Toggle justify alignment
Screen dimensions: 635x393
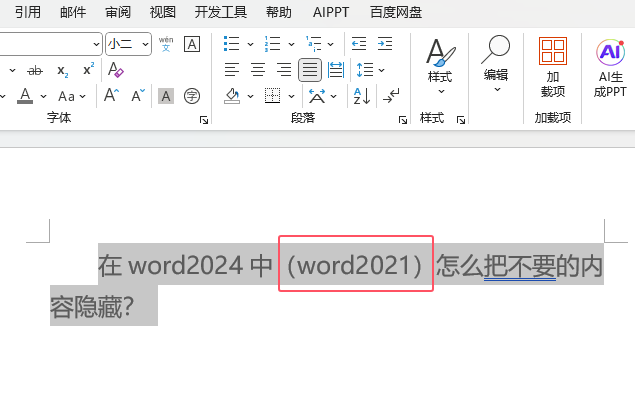point(310,70)
